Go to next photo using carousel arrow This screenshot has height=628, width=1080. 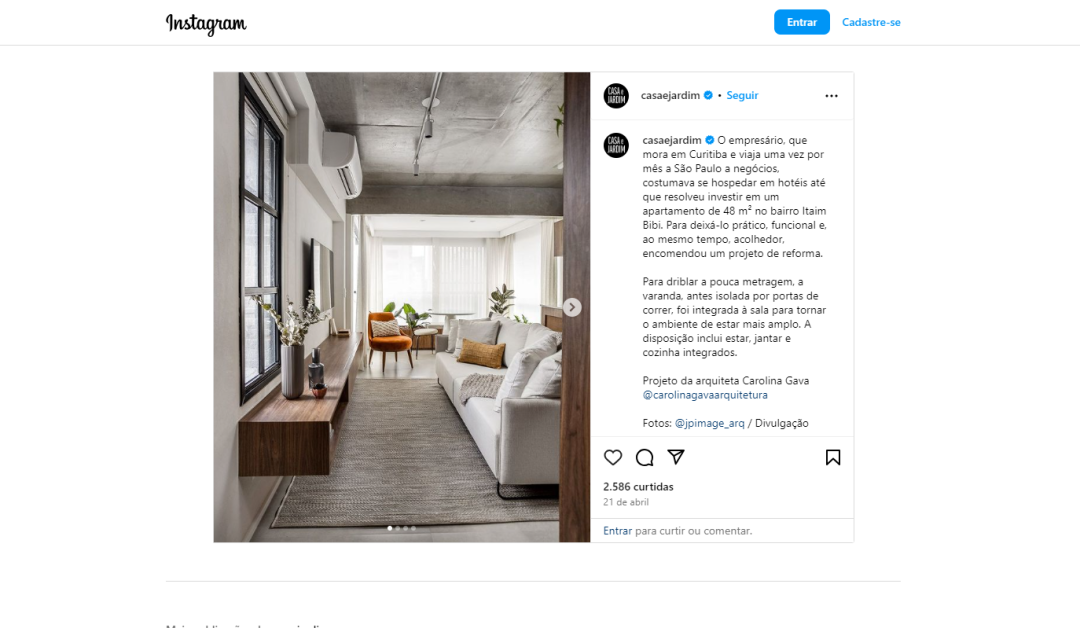572,307
